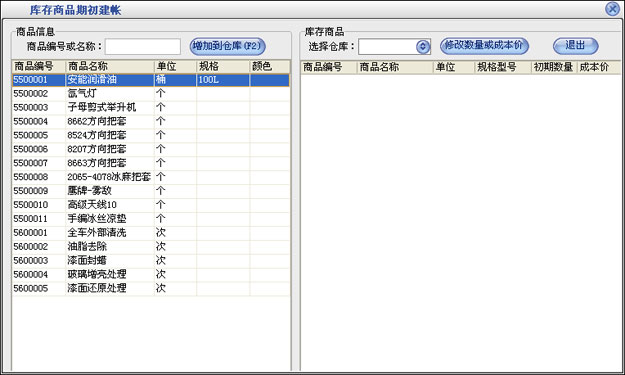Select the 全车外部清洗 service row
The image size is (625, 375).
point(151,233)
